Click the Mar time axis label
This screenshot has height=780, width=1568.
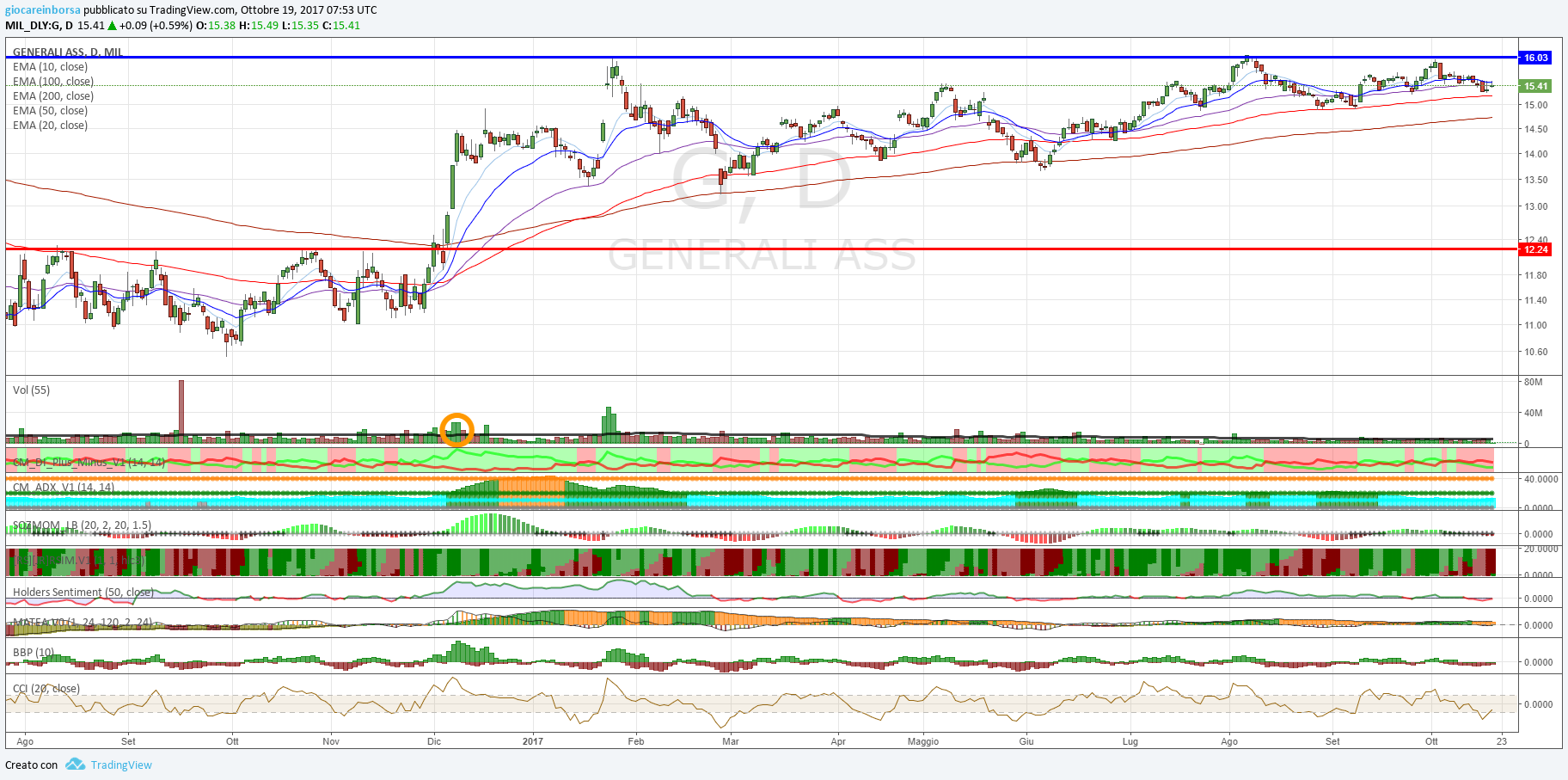(731, 741)
